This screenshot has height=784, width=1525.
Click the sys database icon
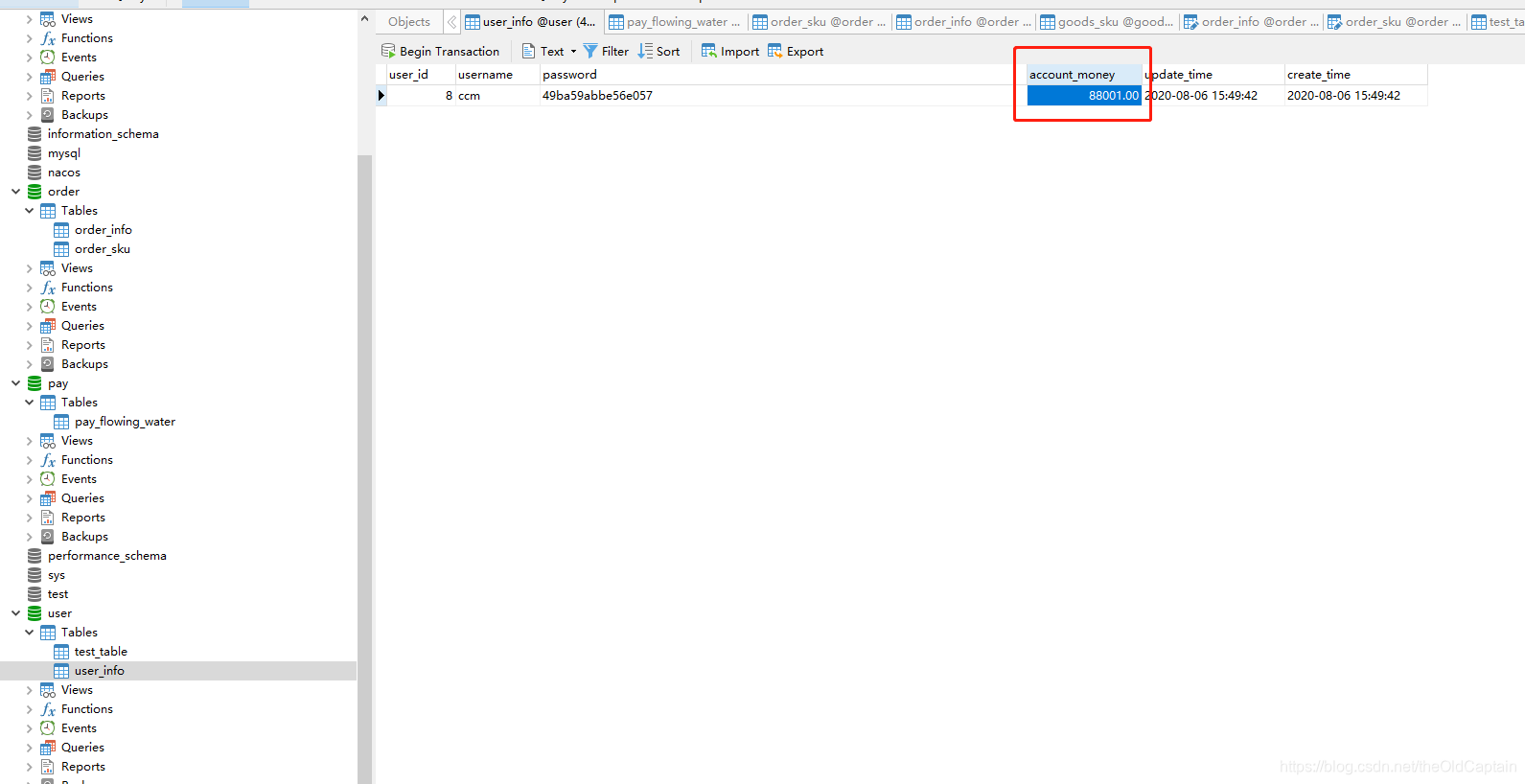35,575
